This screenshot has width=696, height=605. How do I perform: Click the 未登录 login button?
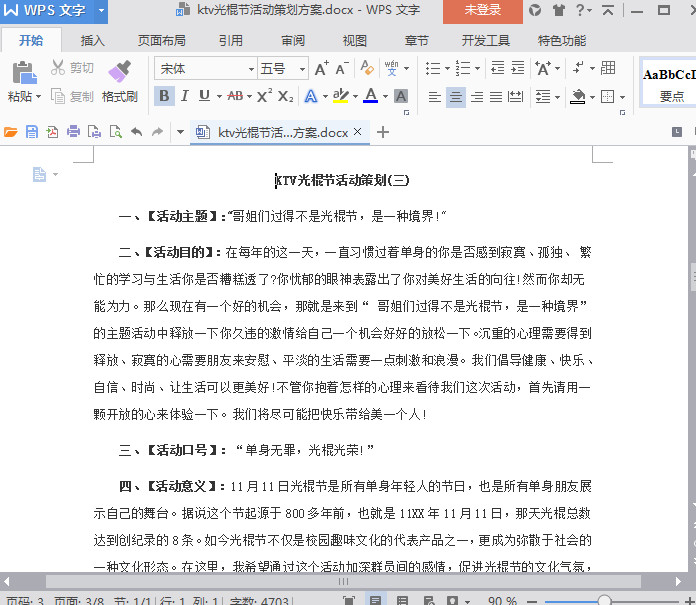click(x=483, y=10)
